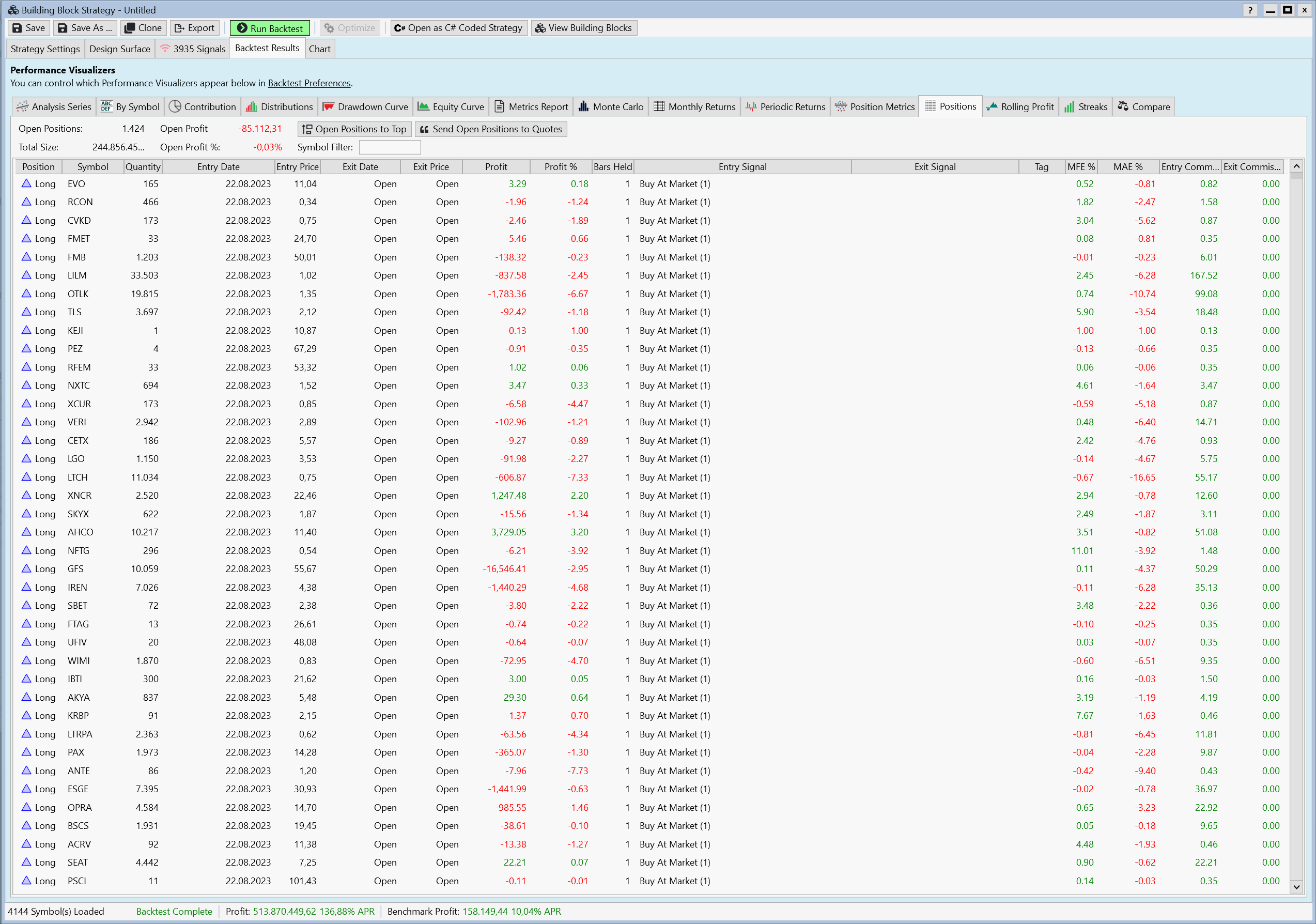The width and height of the screenshot is (1316, 924).
Task: Select the AHCO long position row
Action: click(x=80, y=532)
